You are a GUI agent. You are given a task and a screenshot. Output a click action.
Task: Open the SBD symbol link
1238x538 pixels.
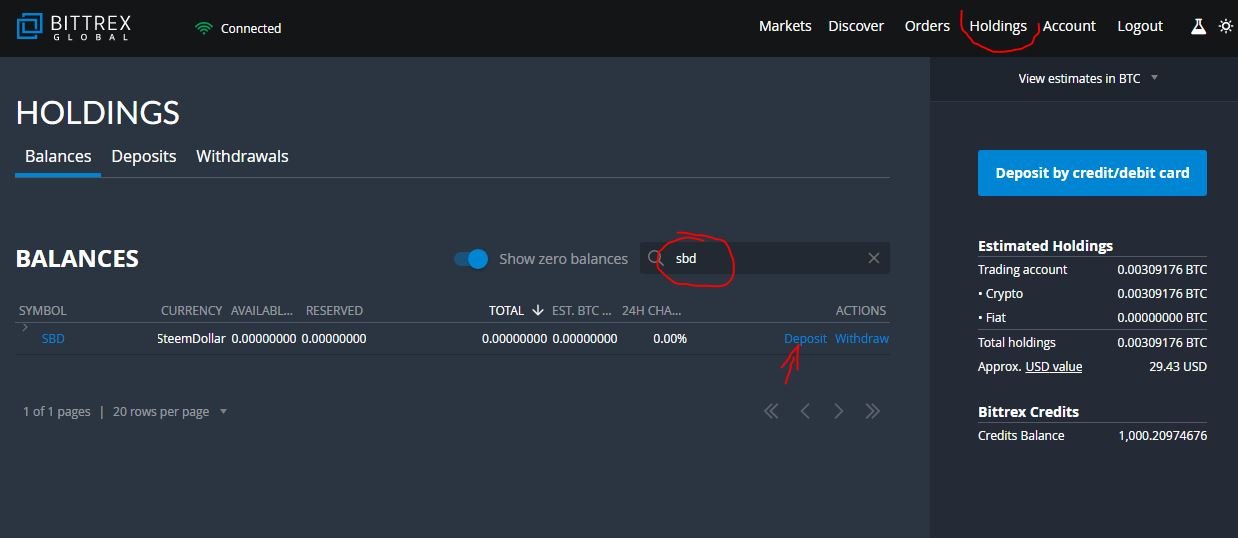pyautogui.click(x=53, y=338)
